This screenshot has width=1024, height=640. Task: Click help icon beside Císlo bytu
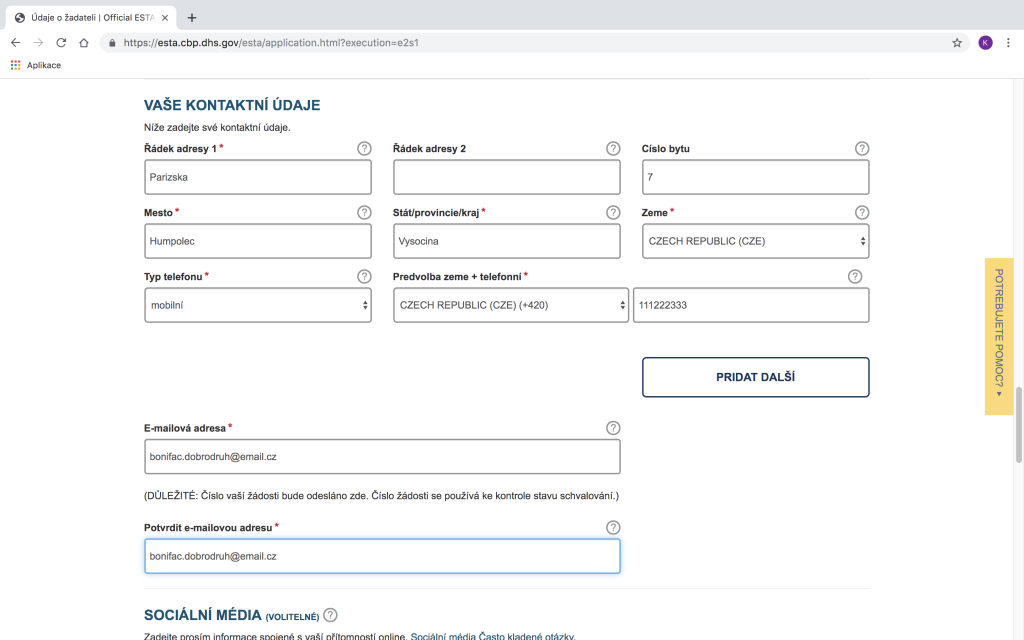coord(862,148)
